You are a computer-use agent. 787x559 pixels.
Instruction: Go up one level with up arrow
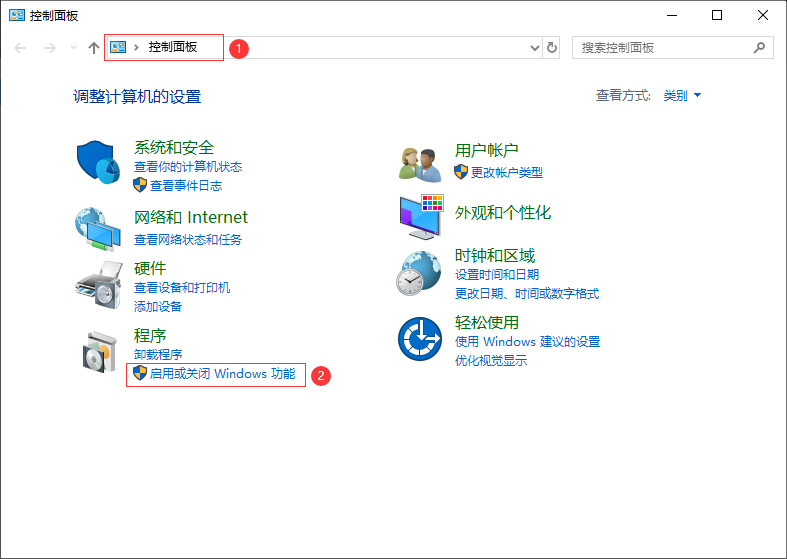pyautogui.click(x=93, y=48)
